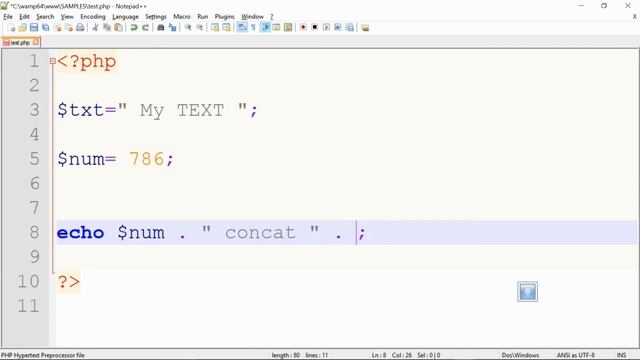Click line number 8 in the margin
Screen dimensions: 640x360
[34, 232]
